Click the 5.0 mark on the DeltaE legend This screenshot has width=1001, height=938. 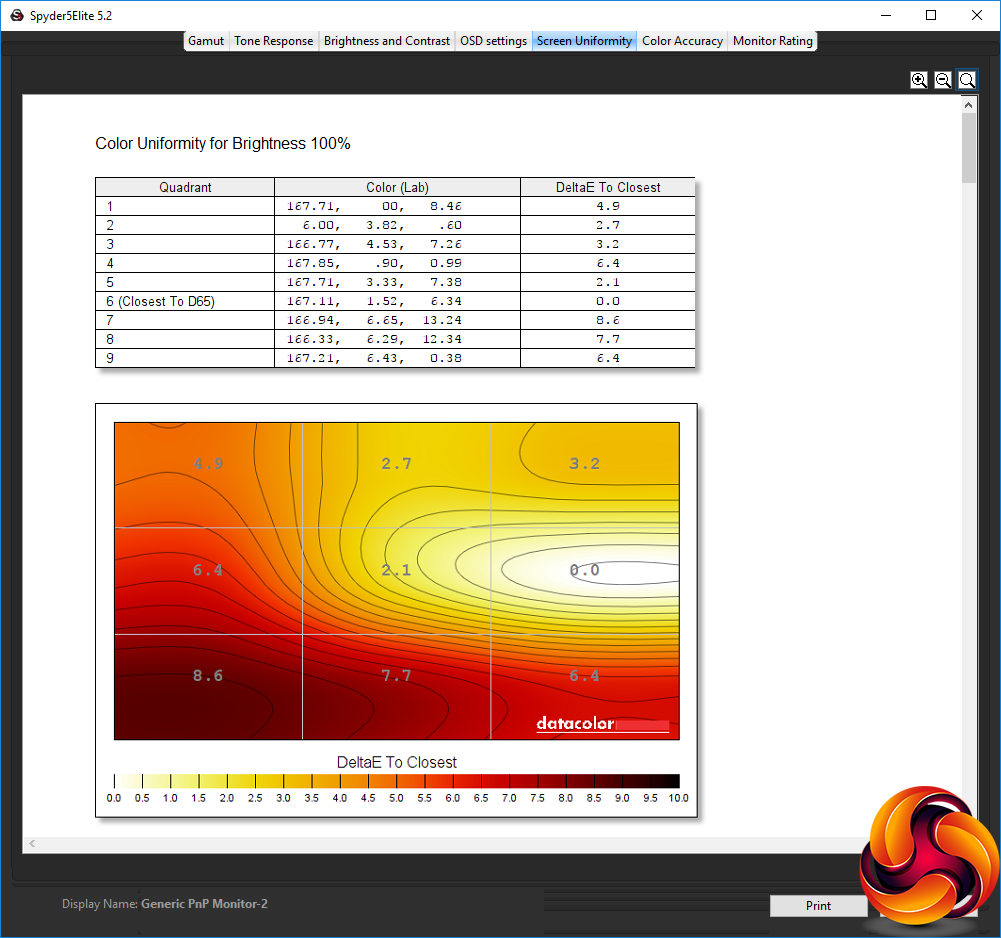396,798
